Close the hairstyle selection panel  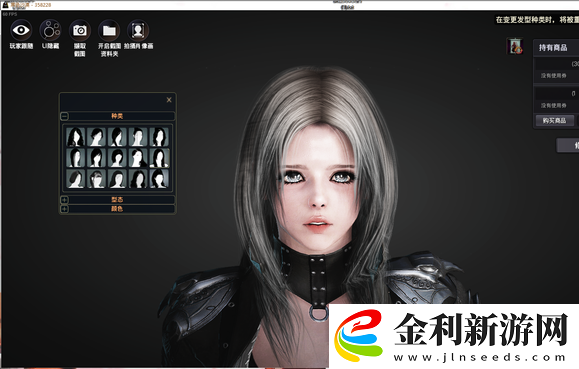click(x=169, y=100)
